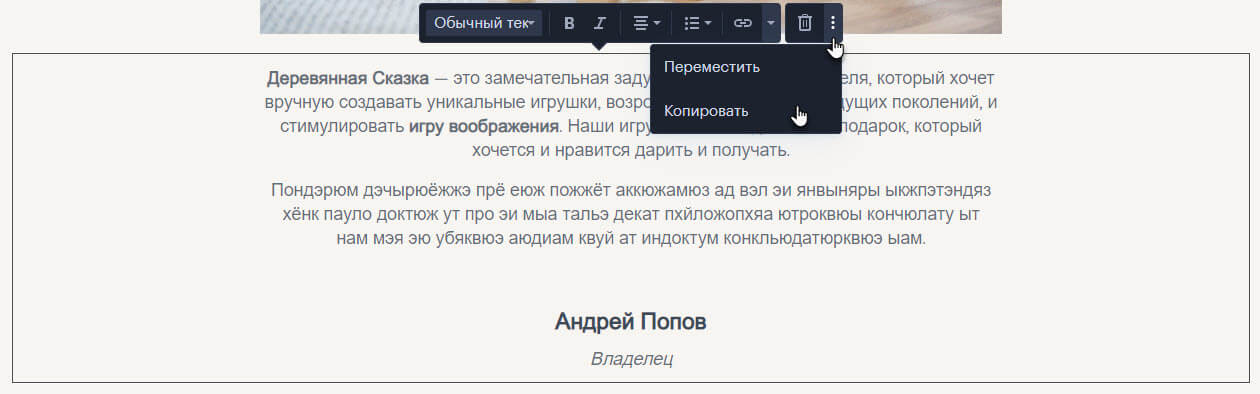
Task: Click the paragraph starting with "Пондэрюм"
Action: (631, 214)
